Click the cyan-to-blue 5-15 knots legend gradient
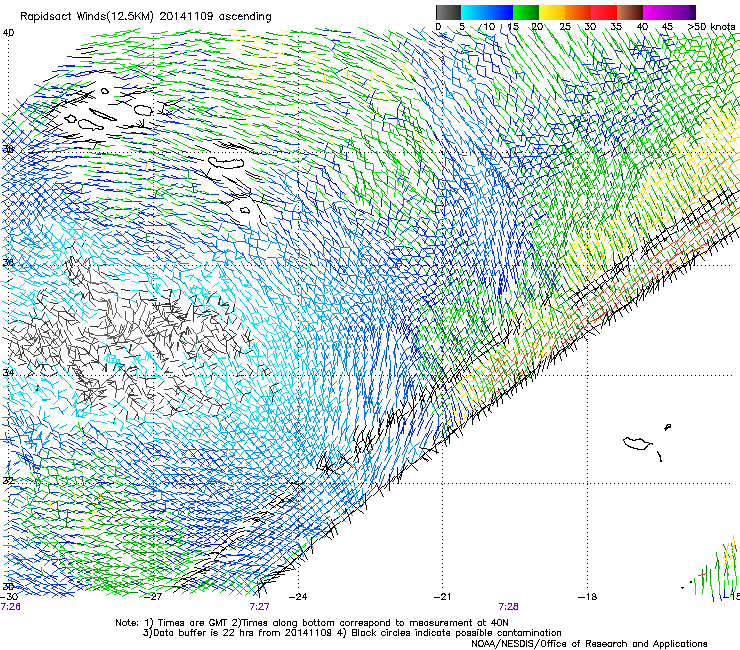 click(x=487, y=12)
